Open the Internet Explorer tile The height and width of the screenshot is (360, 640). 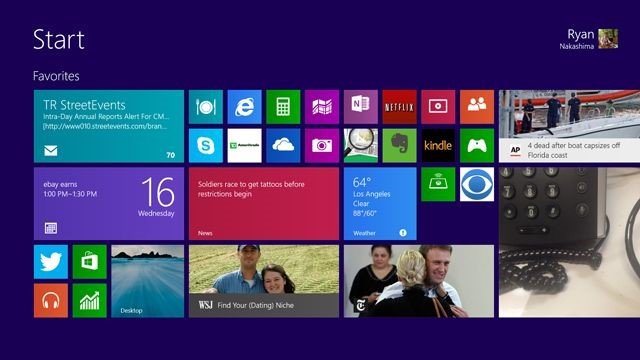pyautogui.click(x=244, y=107)
